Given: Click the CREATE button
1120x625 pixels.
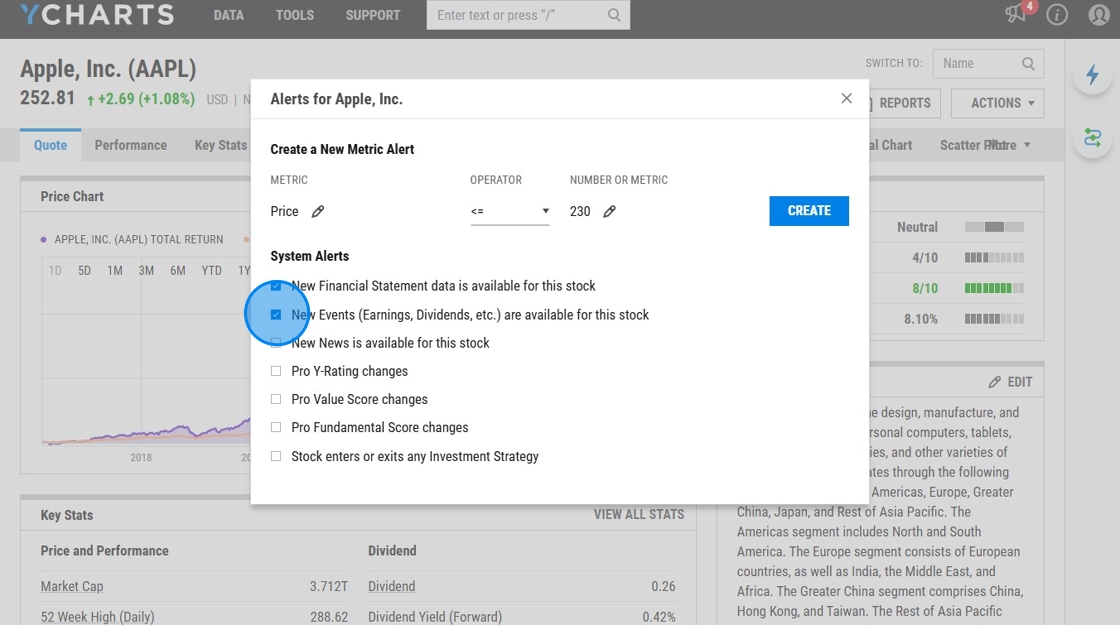Looking at the screenshot, I should point(809,211).
